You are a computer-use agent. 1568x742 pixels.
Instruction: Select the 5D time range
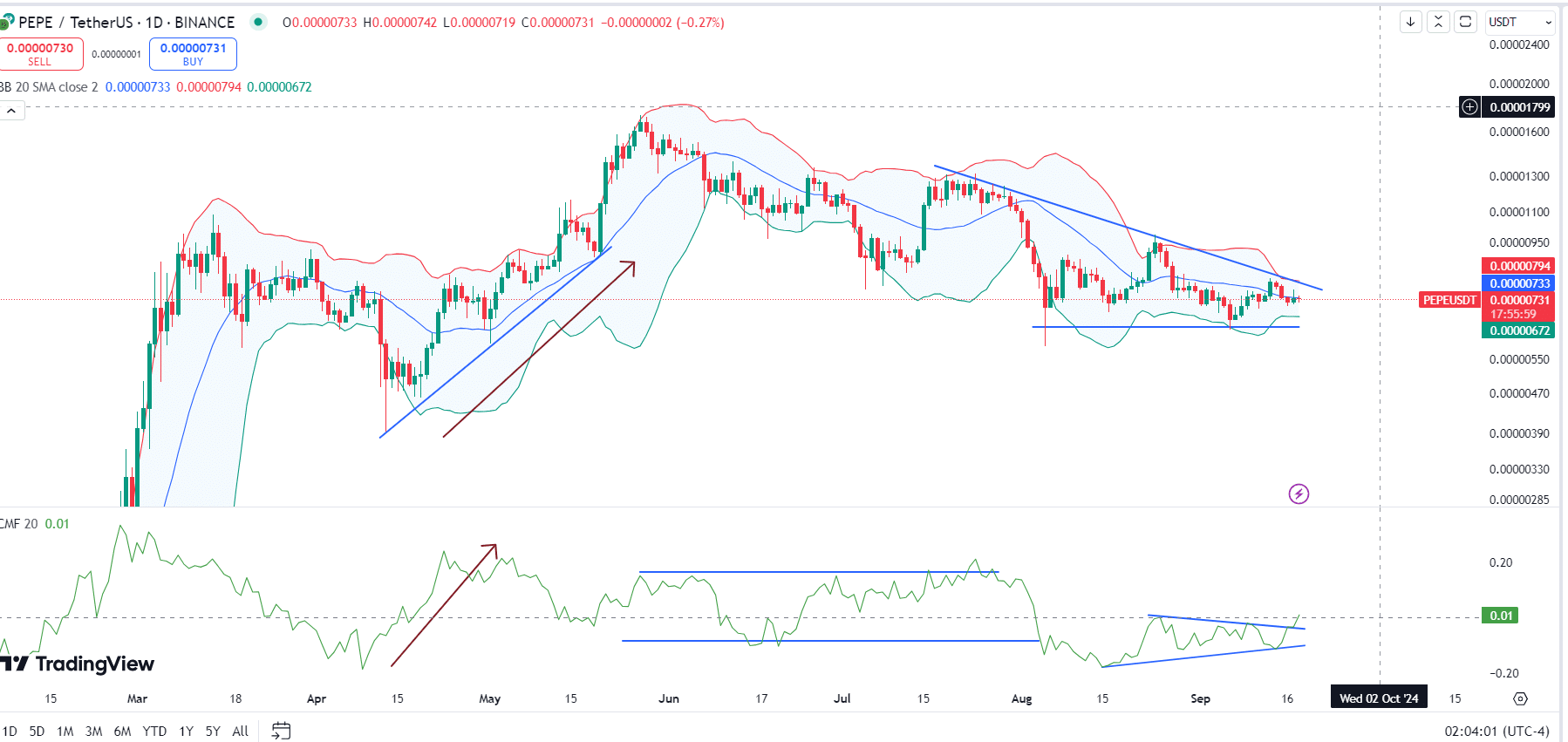tap(37, 731)
